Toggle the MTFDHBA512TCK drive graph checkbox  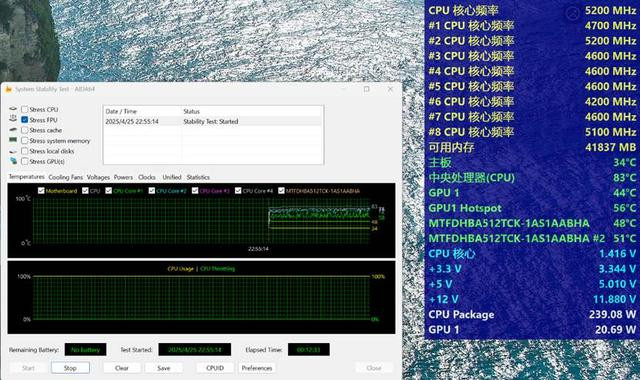click(x=281, y=191)
